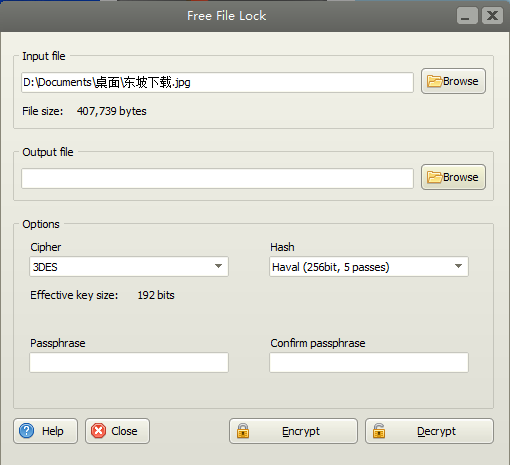The height and width of the screenshot is (465, 510).
Task: Expand the Hash dropdown showing Haval
Action: [369, 267]
